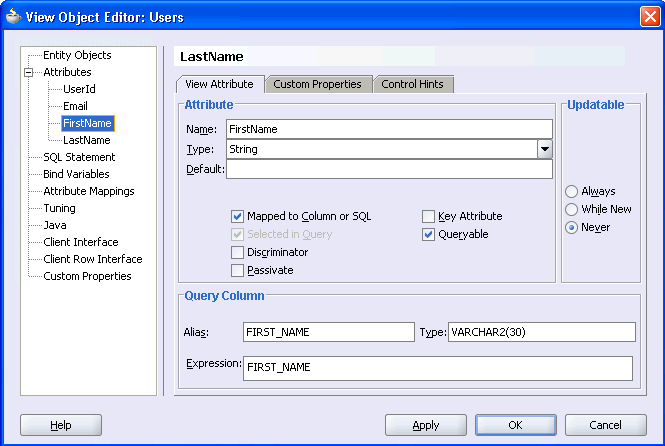Select the Always updatable radio button
The height and width of the screenshot is (446, 665).
point(571,191)
